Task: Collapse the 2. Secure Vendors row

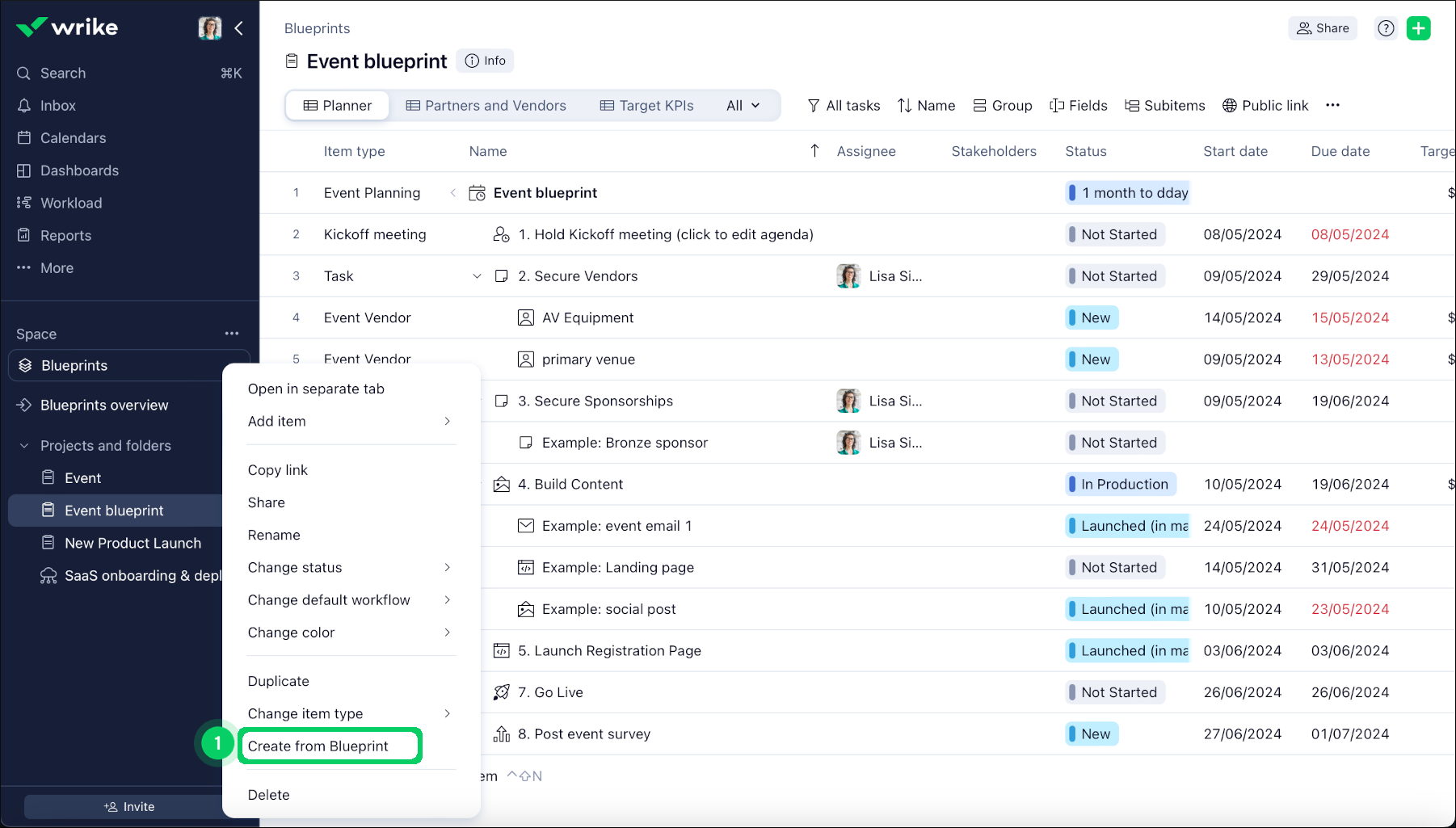Action: [476, 275]
